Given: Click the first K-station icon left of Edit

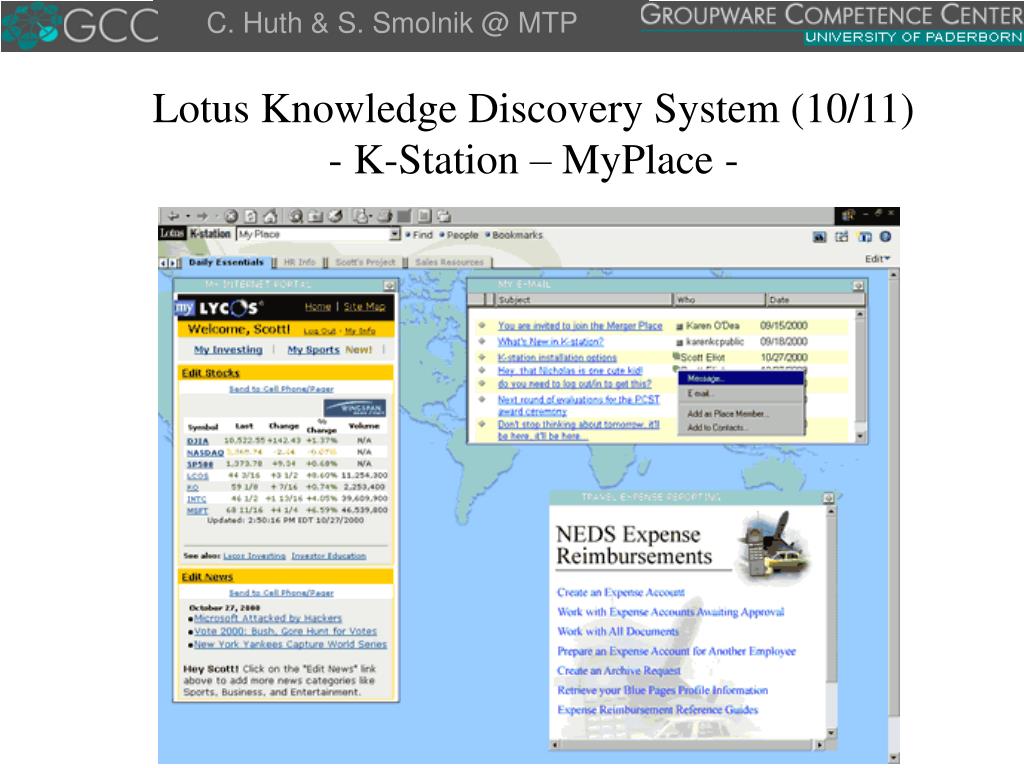Looking at the screenshot, I should (820, 237).
